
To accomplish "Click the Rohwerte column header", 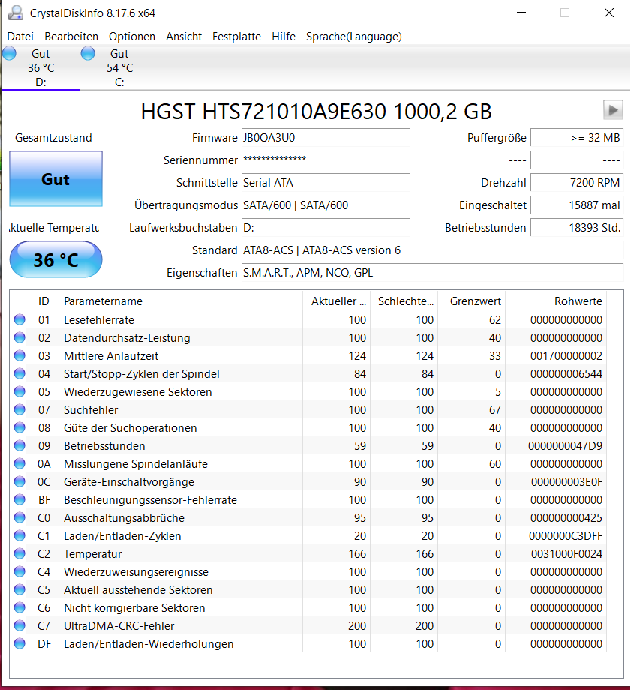I will (578, 301).
